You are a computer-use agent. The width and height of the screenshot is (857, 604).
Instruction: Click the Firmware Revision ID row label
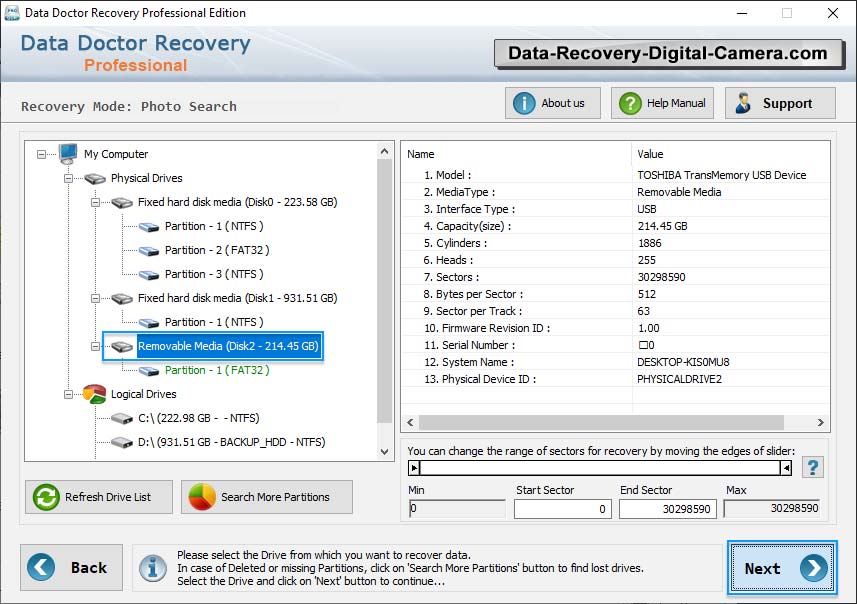coord(487,329)
